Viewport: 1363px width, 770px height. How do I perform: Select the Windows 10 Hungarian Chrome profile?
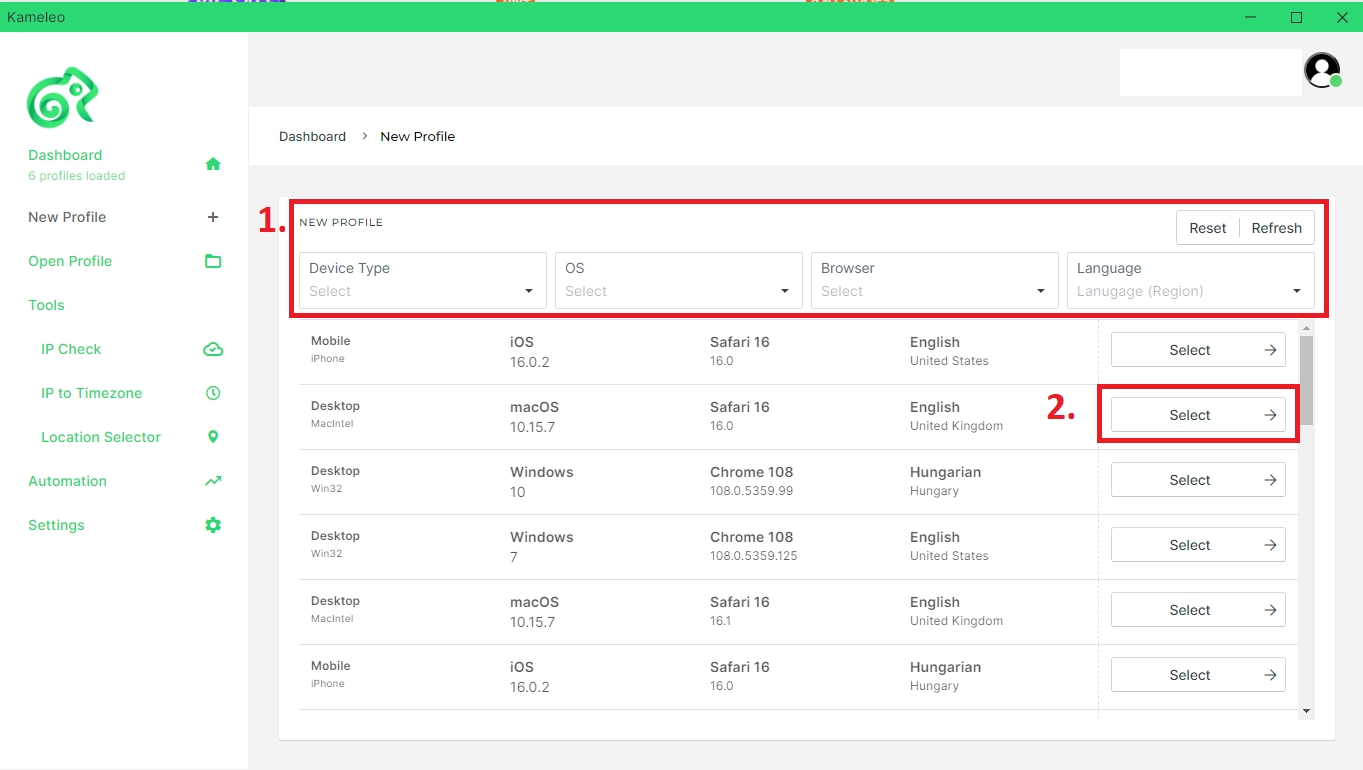1198,480
